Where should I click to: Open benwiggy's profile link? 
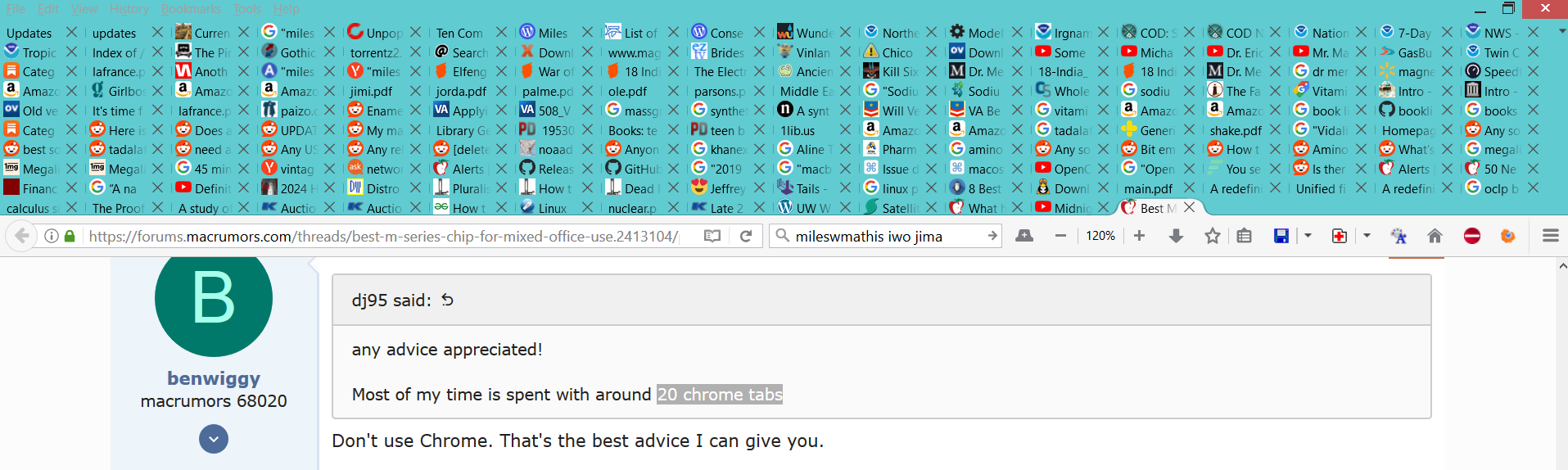click(x=214, y=378)
